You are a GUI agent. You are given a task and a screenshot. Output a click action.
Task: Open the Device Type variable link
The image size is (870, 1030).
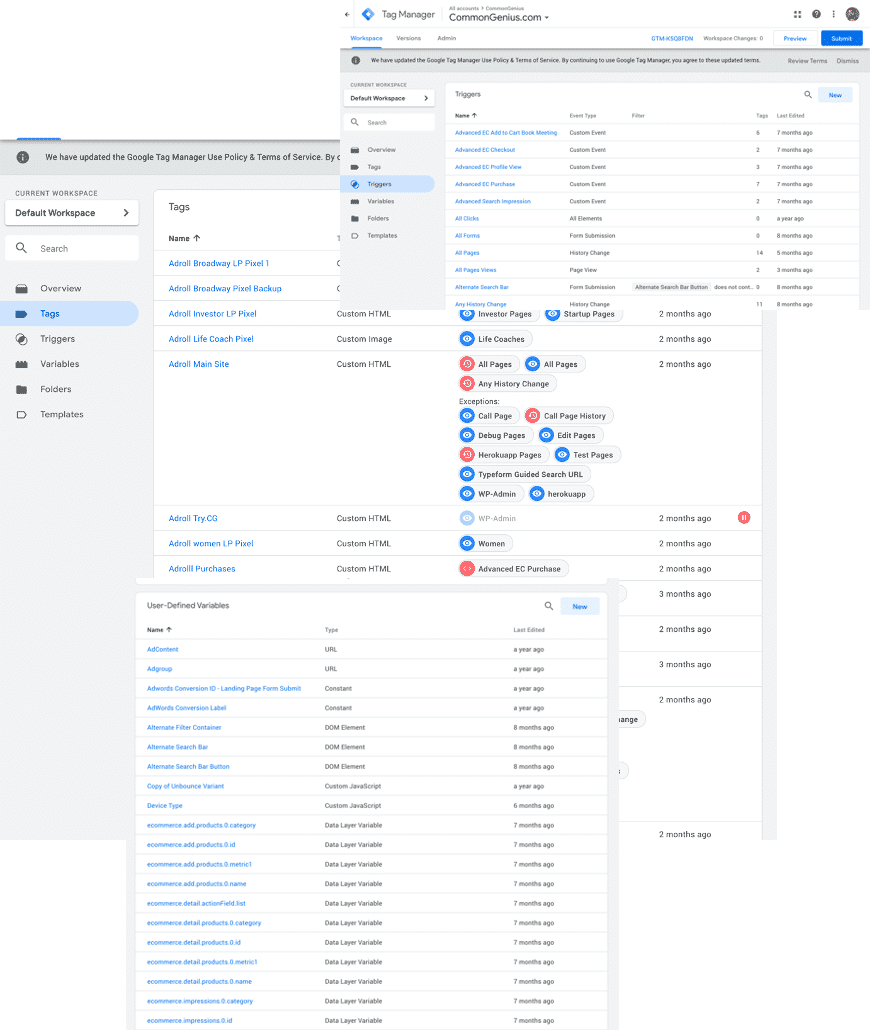[x=165, y=806]
